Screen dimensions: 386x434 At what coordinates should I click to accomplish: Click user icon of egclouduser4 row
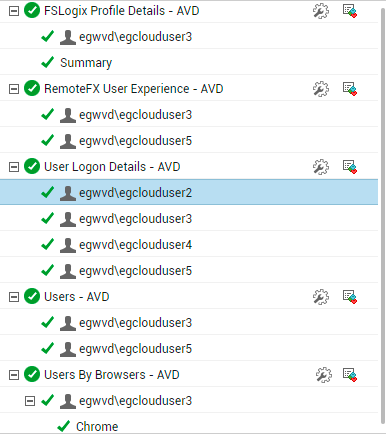point(68,245)
